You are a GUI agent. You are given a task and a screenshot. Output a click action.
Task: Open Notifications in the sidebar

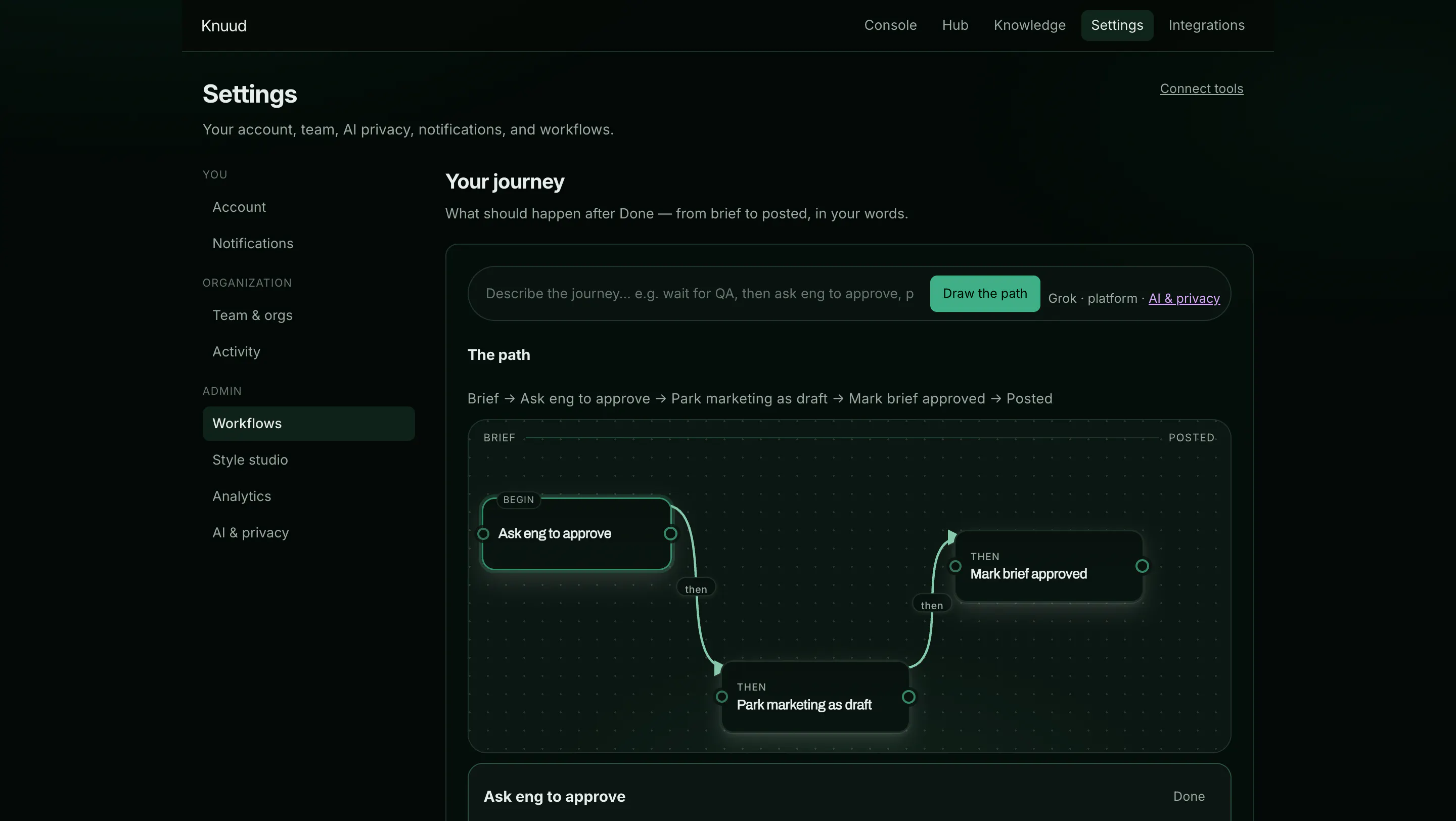[x=308, y=244]
